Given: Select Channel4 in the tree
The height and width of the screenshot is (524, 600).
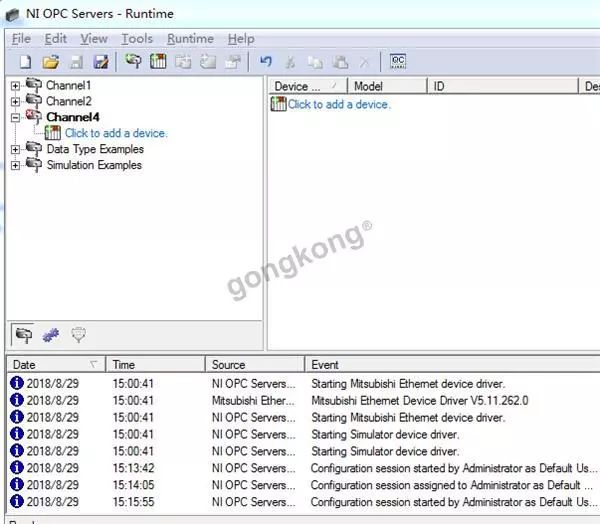Looking at the screenshot, I should [73, 117].
